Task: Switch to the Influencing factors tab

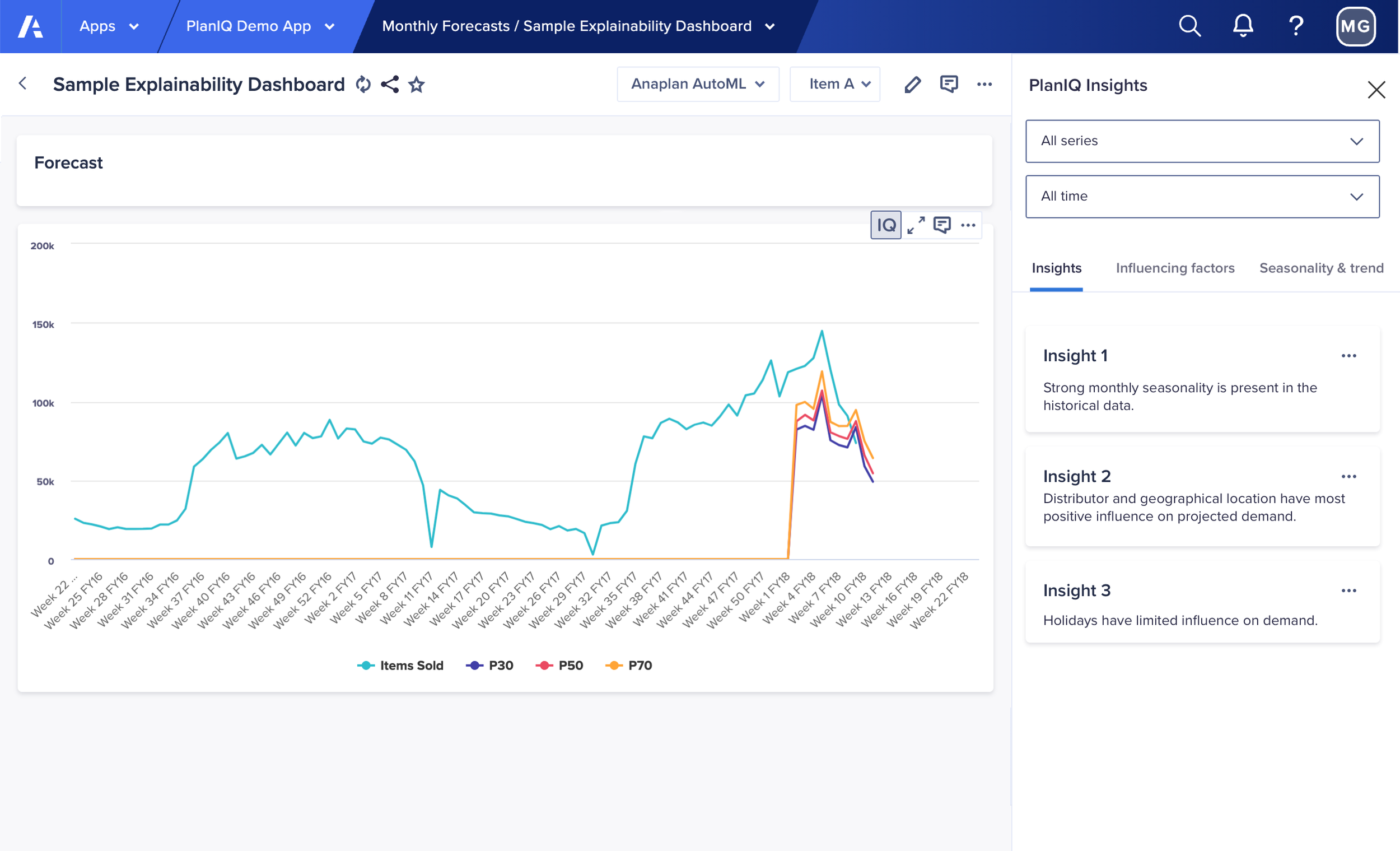Action: (x=1174, y=268)
